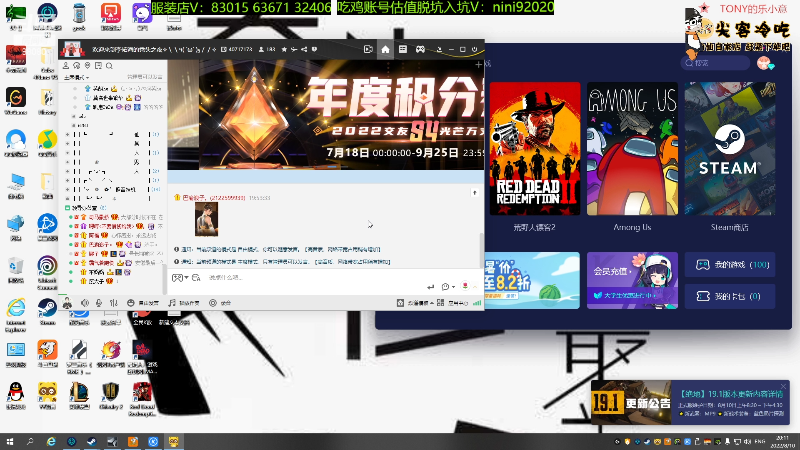Open the video/live icon in YY title bar
The image size is (800, 450).
[368, 49]
